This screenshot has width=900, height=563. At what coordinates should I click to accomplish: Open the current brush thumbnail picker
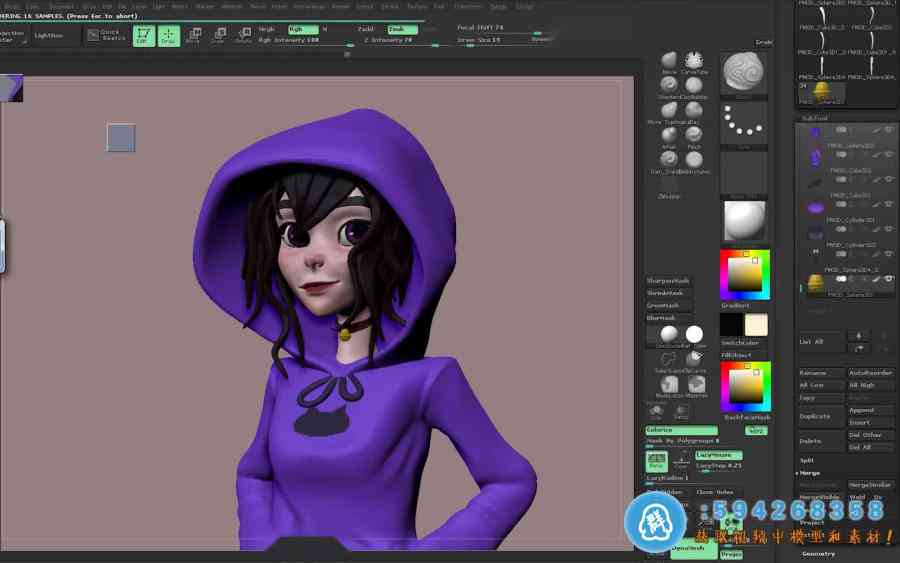[x=743, y=73]
